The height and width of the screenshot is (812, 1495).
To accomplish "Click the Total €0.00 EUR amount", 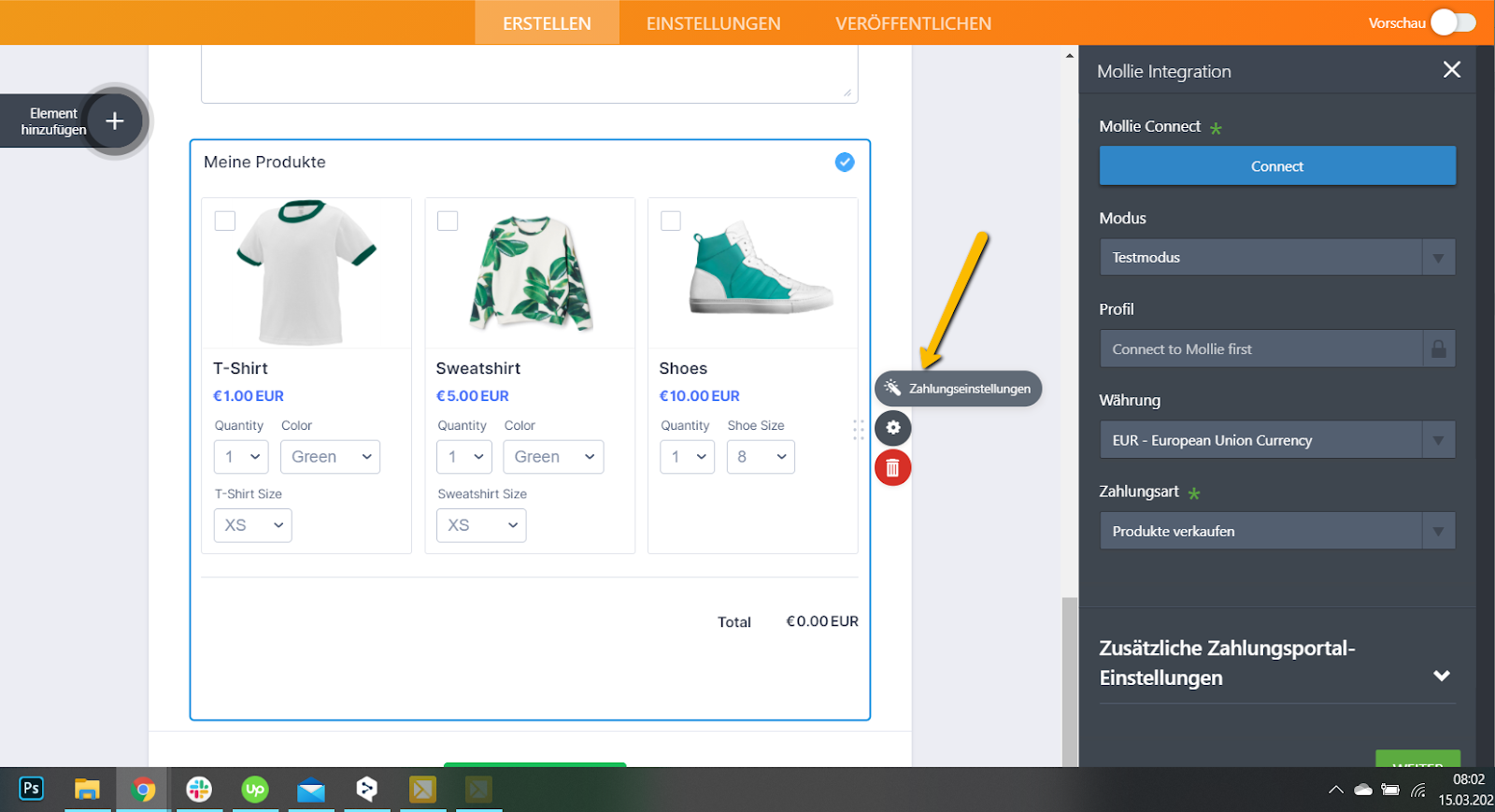I will (x=822, y=621).
